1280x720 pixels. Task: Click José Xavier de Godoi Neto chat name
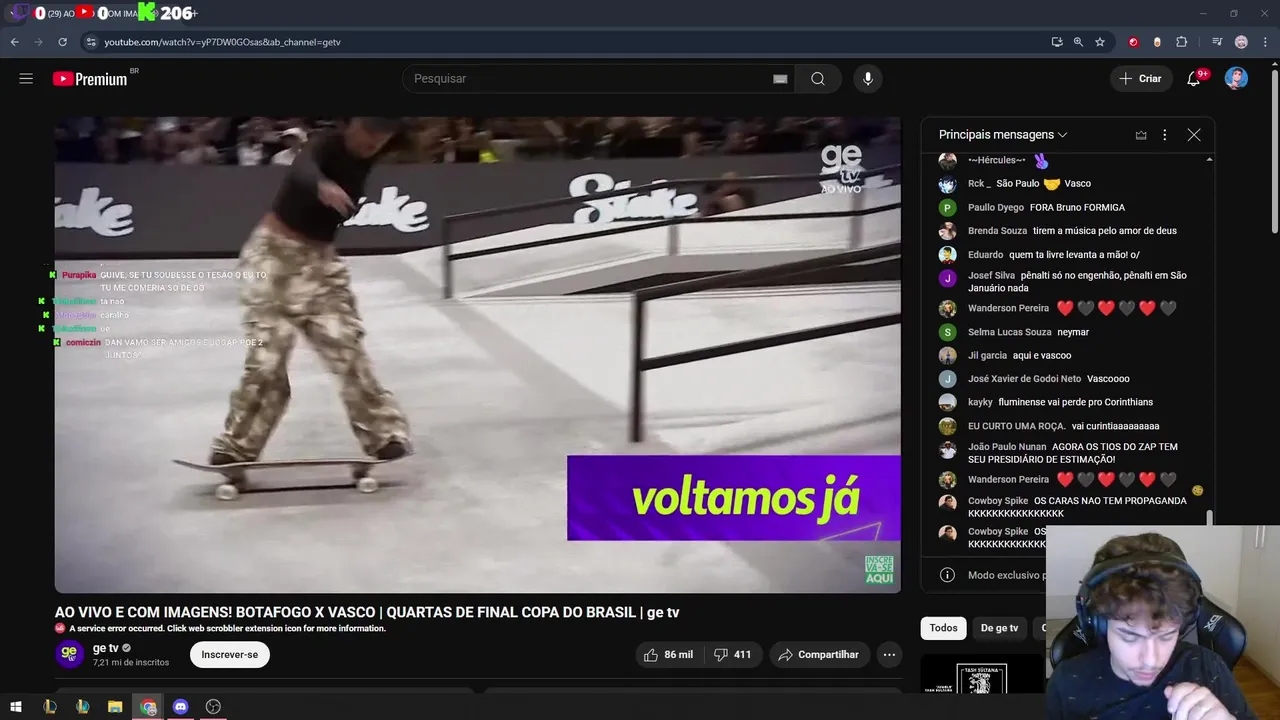coord(1024,379)
